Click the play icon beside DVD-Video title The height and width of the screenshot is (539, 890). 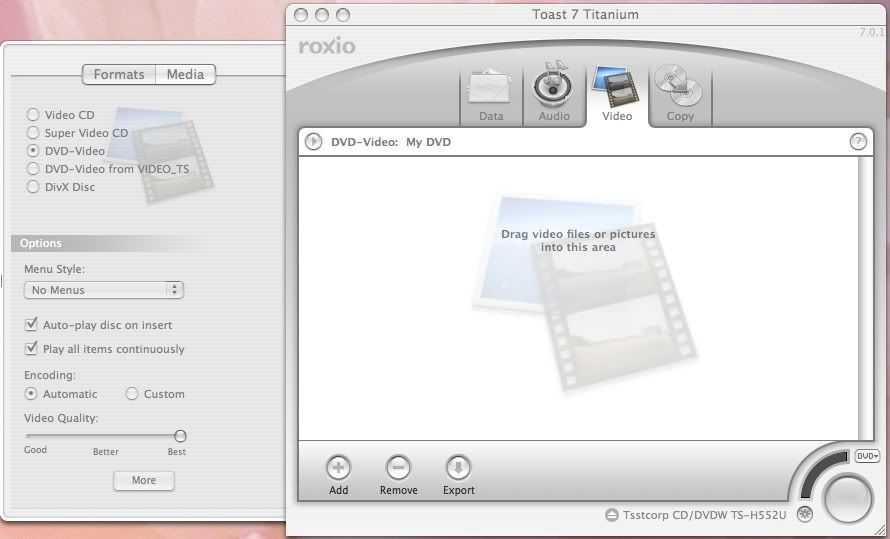coord(313,141)
